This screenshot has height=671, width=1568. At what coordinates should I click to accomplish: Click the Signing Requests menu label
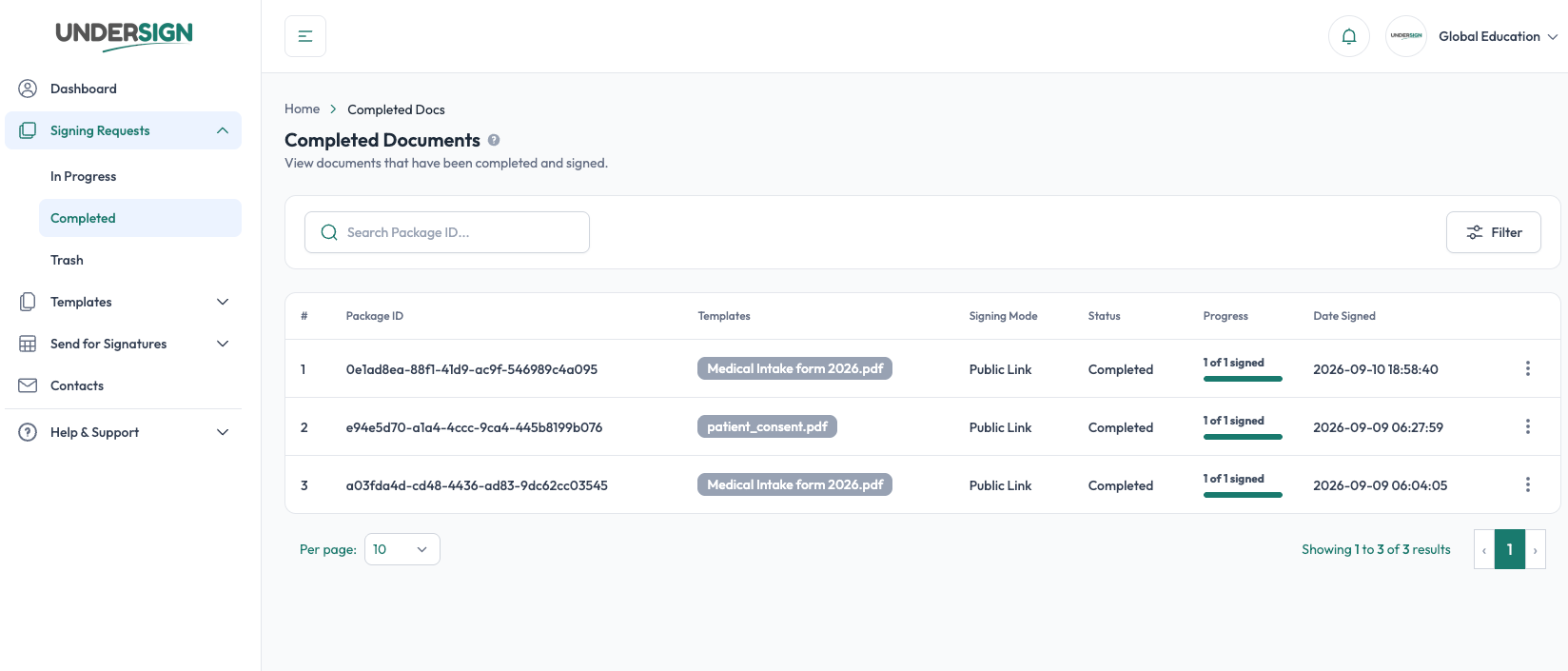point(100,130)
